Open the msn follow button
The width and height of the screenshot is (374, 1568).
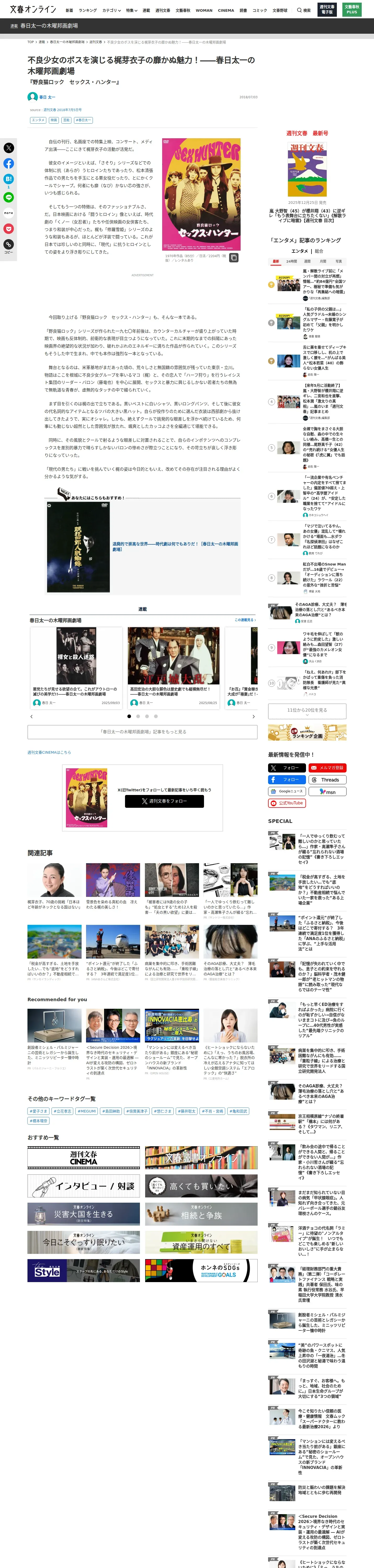(327, 791)
